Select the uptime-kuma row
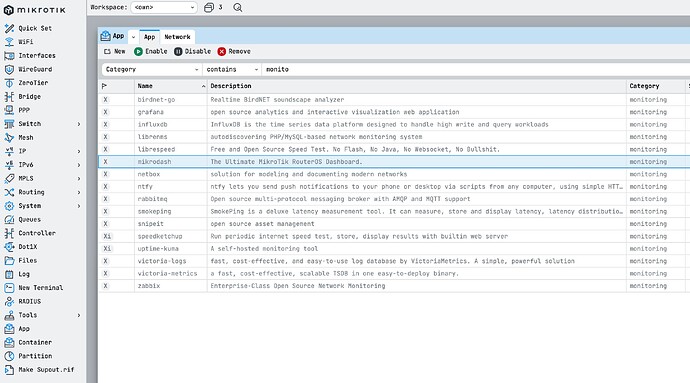 coord(394,249)
